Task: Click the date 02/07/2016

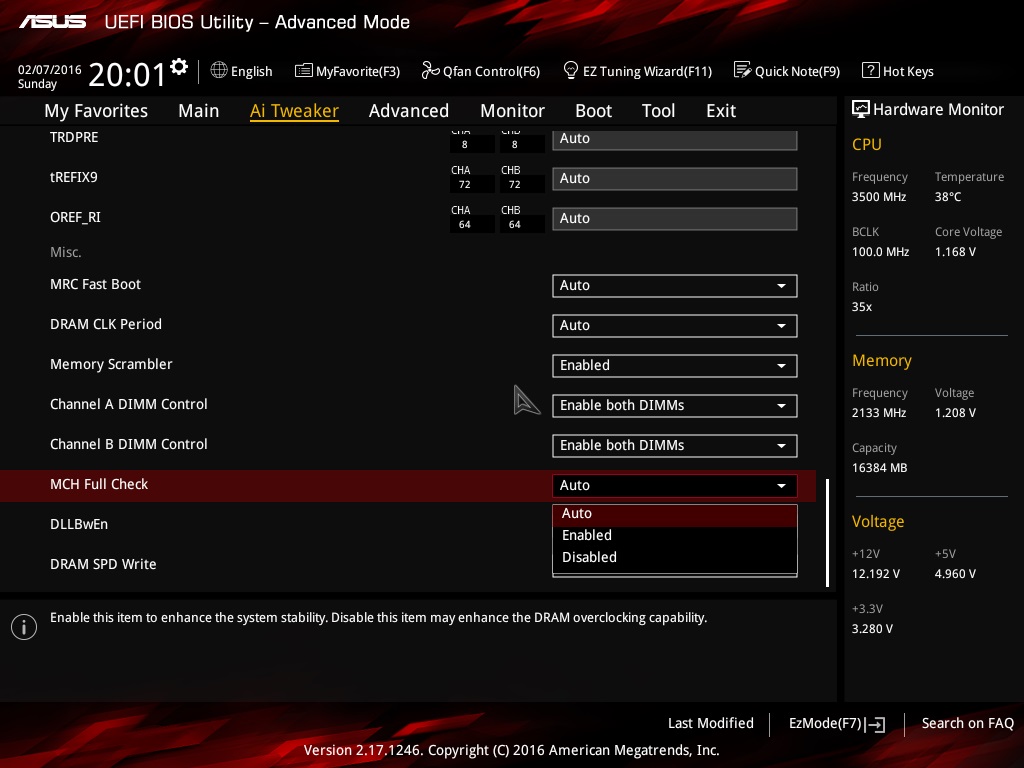Action: pyautogui.click(x=50, y=70)
